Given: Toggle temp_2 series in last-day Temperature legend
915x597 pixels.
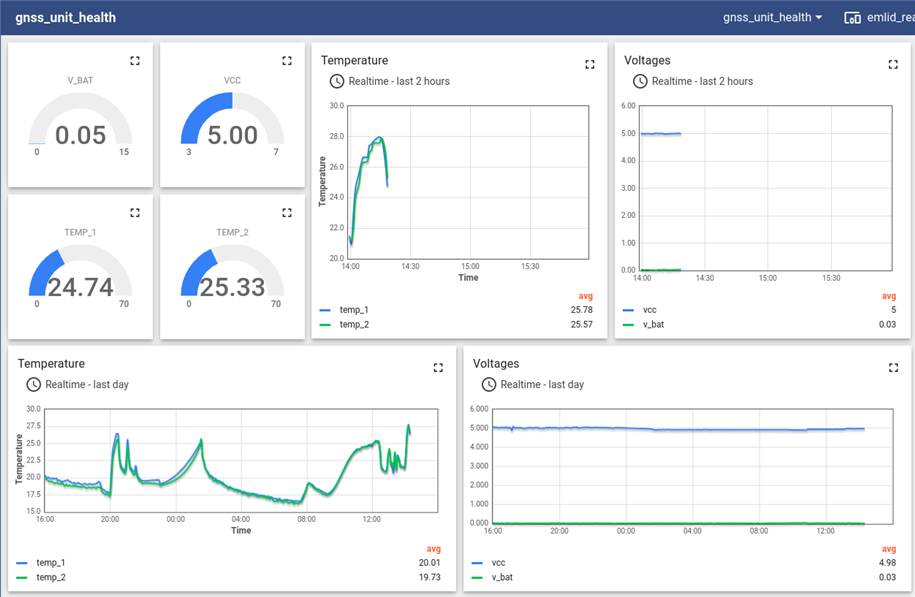Looking at the screenshot, I should click(x=51, y=577).
